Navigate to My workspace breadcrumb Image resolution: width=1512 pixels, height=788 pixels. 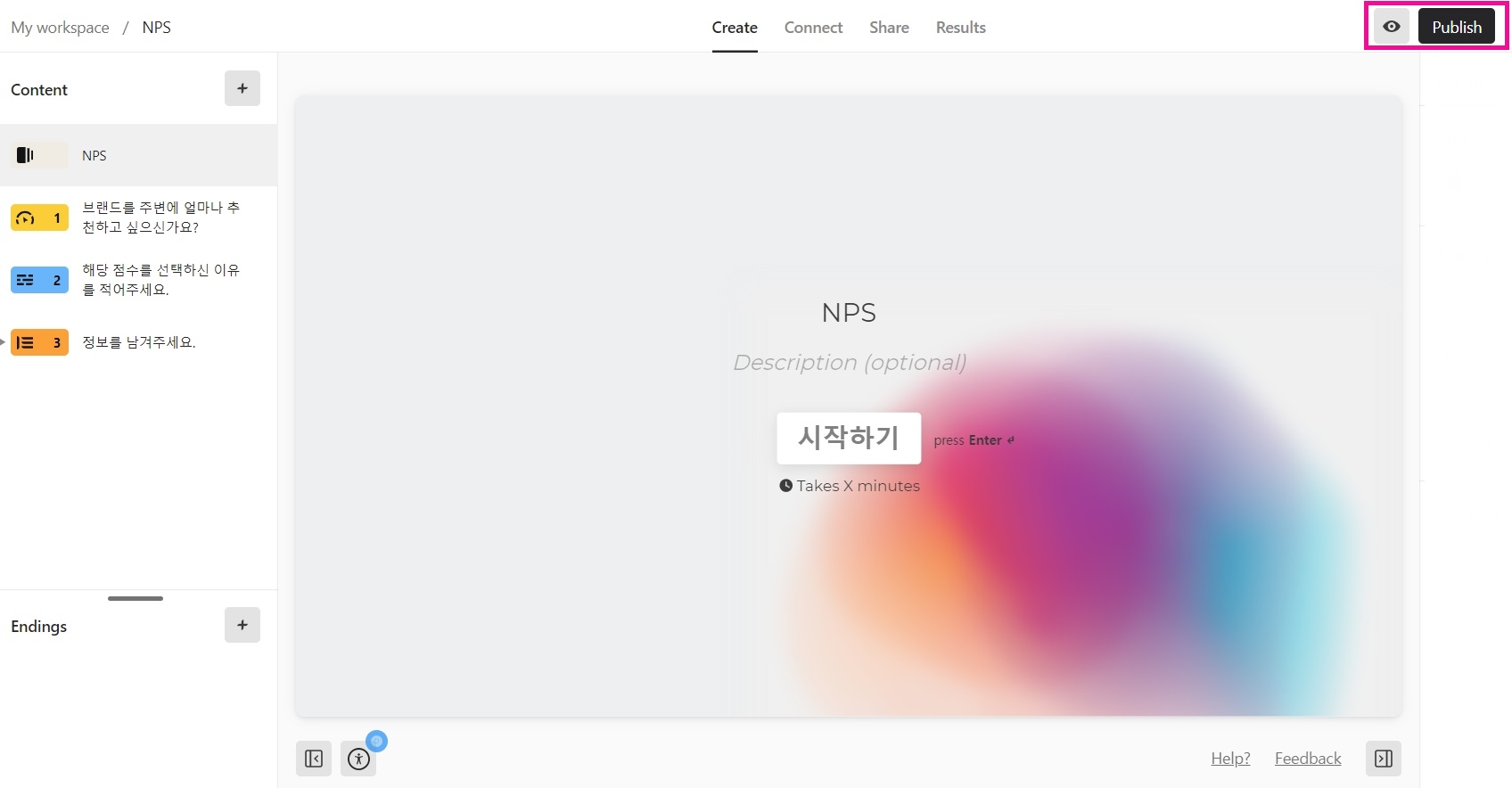(x=60, y=28)
